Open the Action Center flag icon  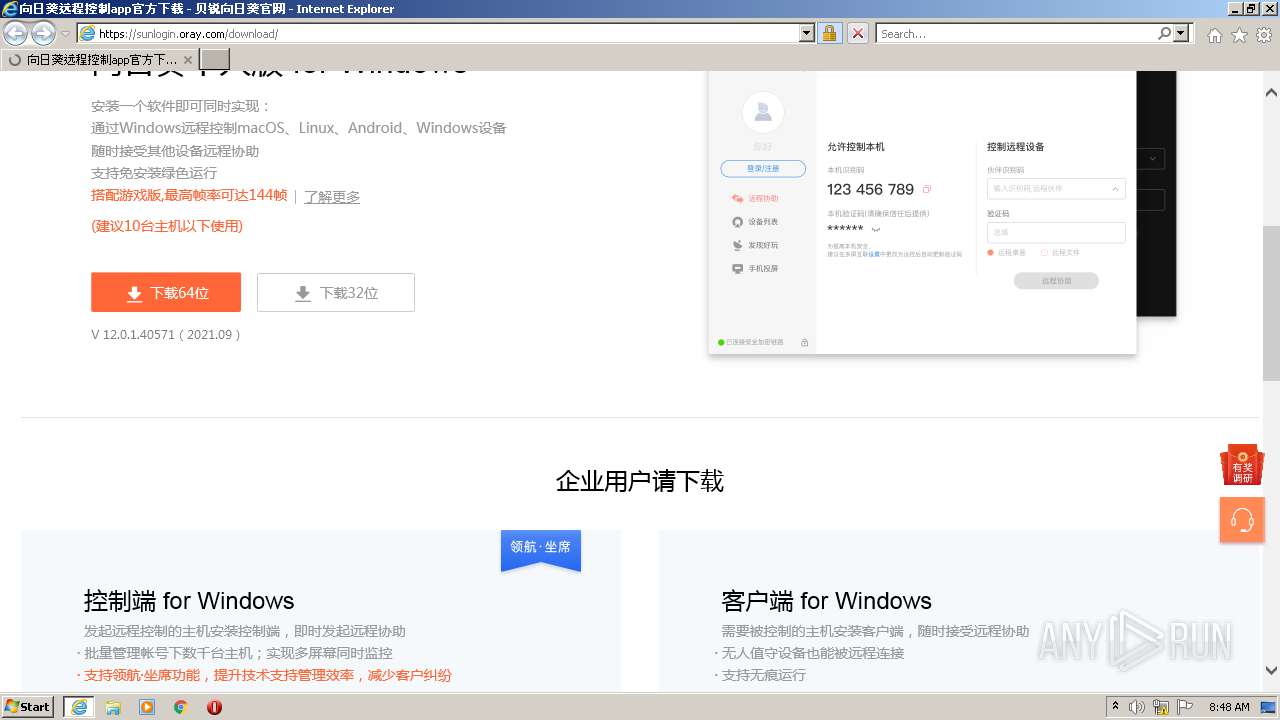click(x=1186, y=707)
